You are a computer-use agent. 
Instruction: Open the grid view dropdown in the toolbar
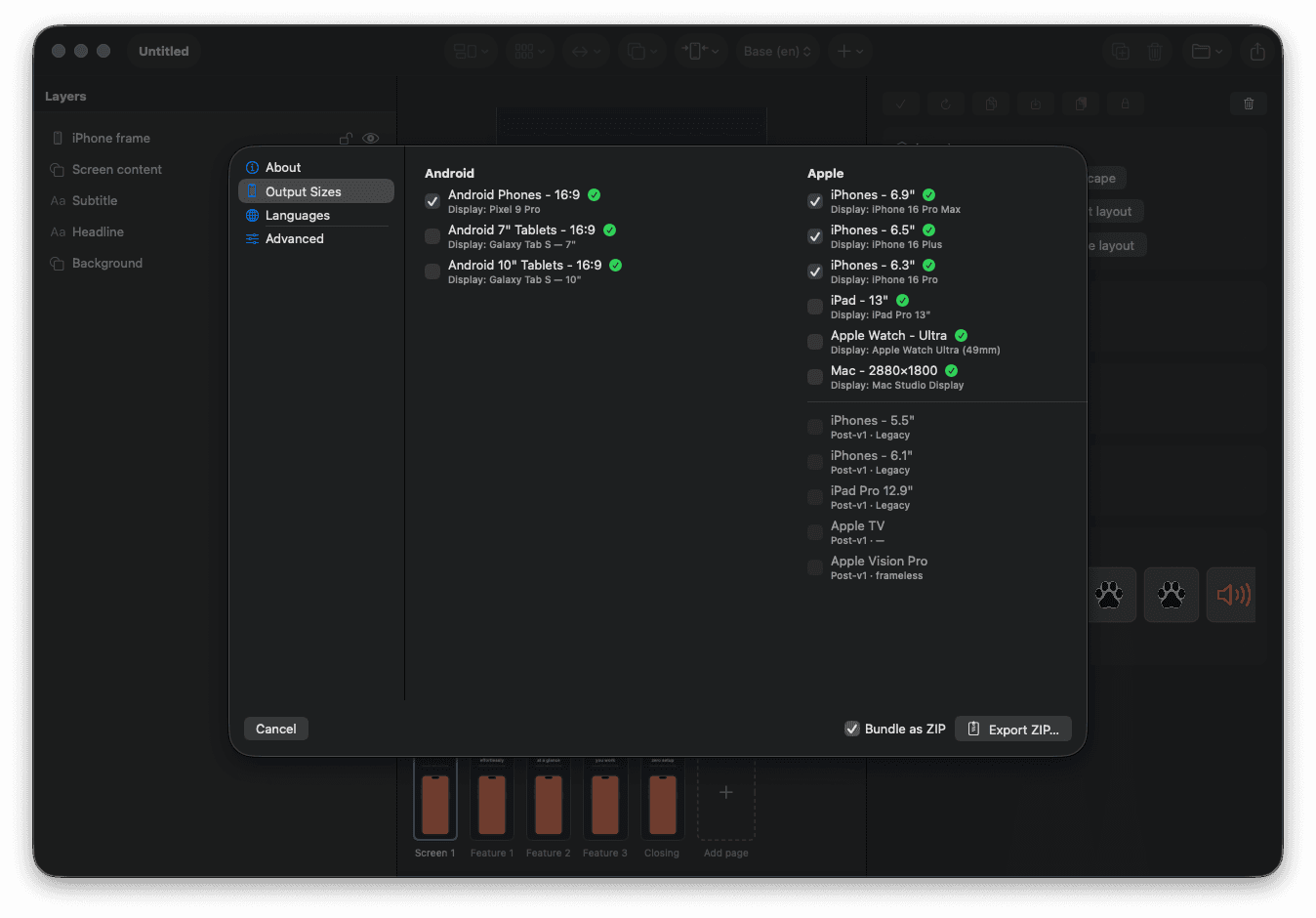(x=530, y=51)
